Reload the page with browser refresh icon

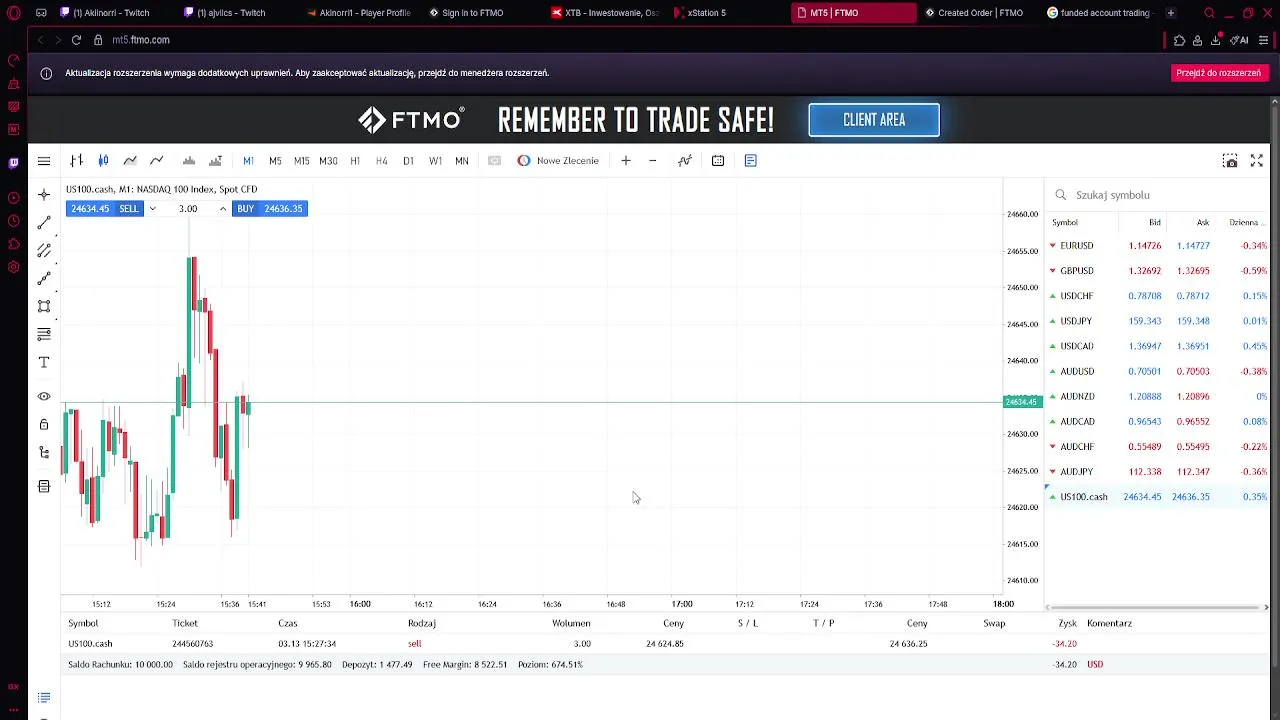coord(76,40)
